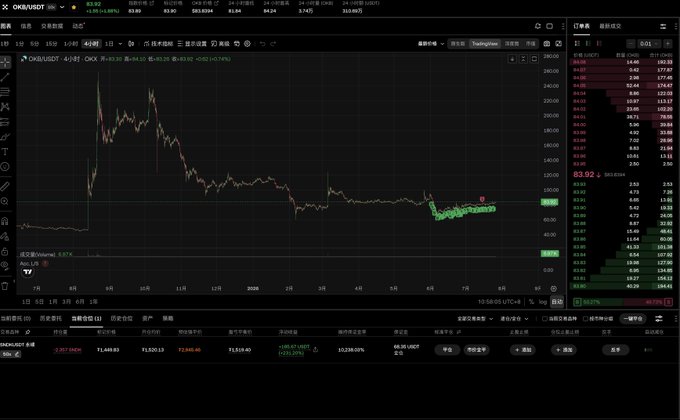Open the emoji/icons tool in sidebar
The width and height of the screenshot is (680, 420).
tap(5, 167)
